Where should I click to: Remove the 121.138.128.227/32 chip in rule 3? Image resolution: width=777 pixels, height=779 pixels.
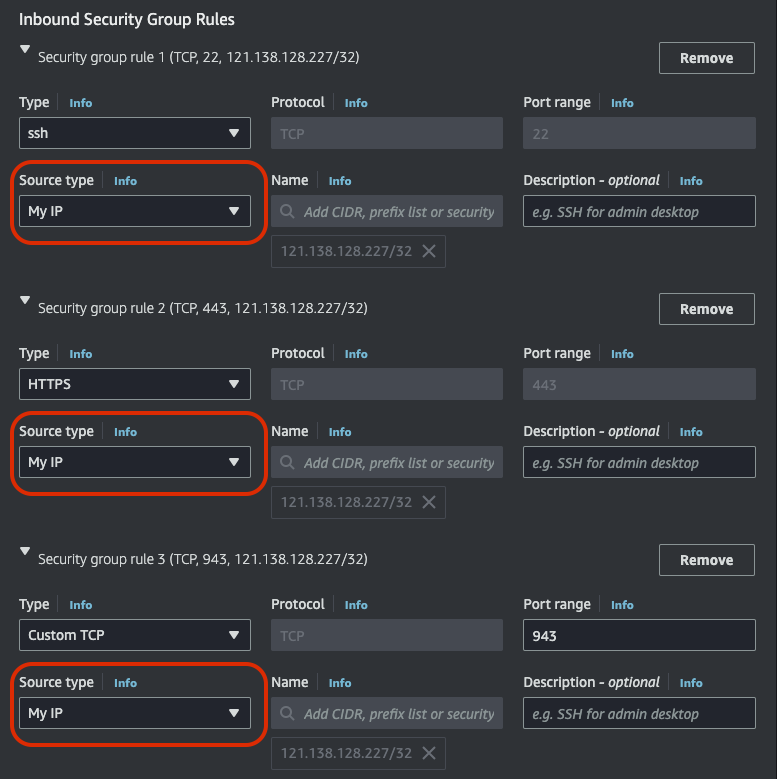(x=429, y=753)
